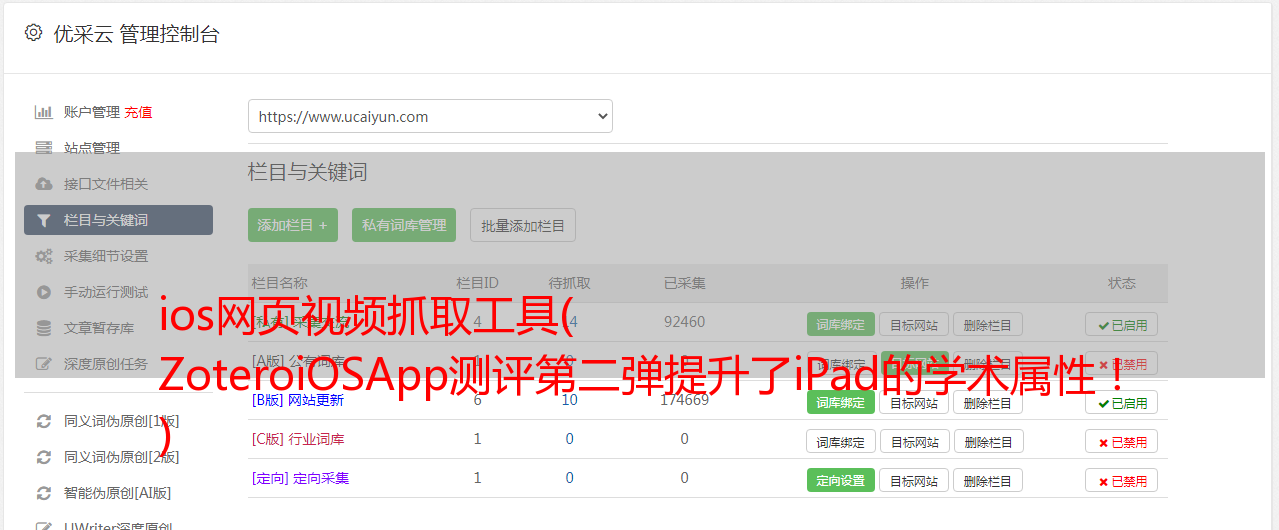Click 删除栏目 in the 定向采集 row

pos(988,480)
